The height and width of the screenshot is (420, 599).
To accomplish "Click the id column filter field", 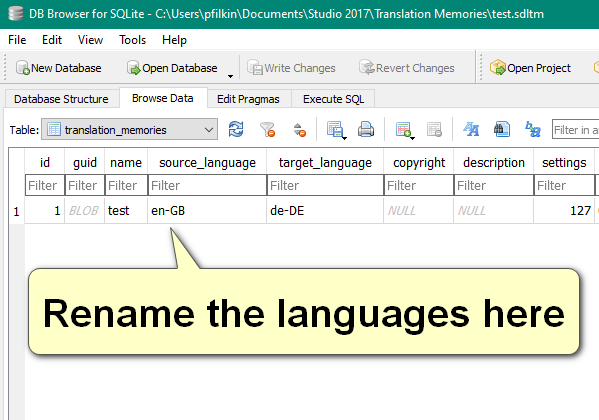I will pos(45,185).
